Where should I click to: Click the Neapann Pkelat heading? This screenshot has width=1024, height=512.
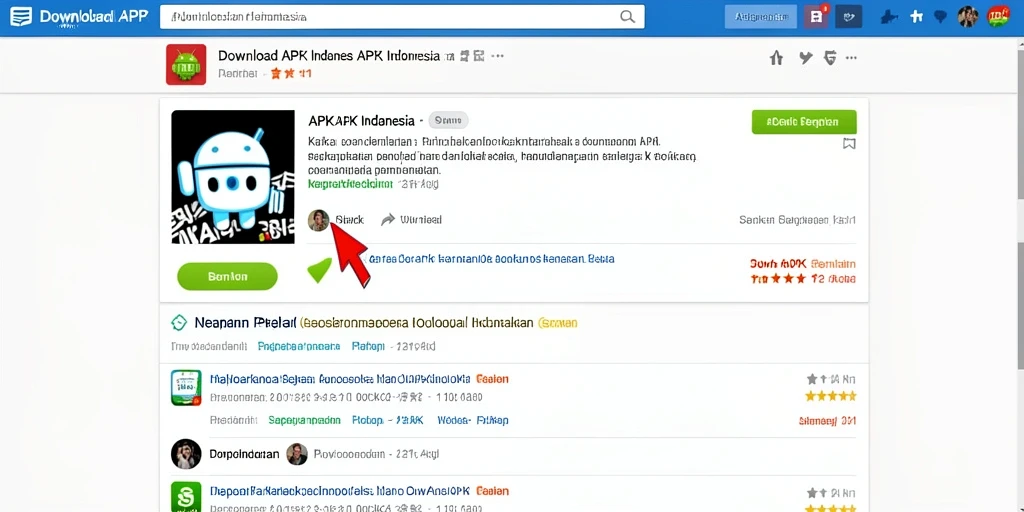pos(245,323)
